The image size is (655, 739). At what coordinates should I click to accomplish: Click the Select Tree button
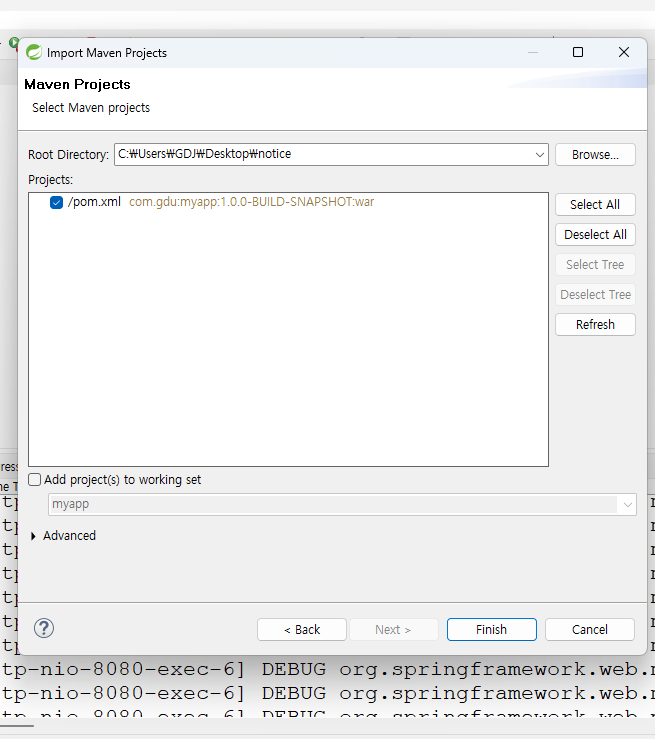[x=595, y=264]
